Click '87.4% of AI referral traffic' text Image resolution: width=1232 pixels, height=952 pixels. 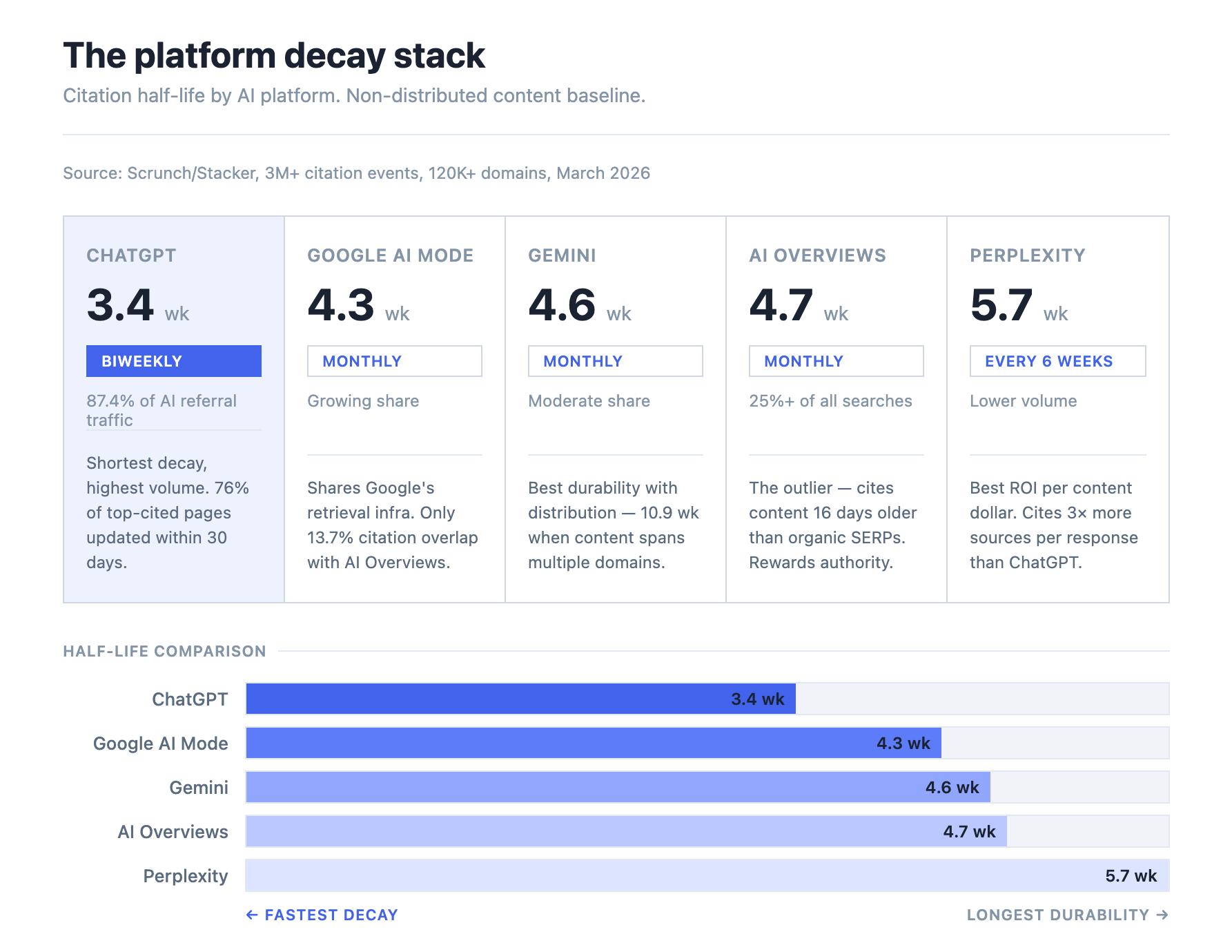point(162,410)
